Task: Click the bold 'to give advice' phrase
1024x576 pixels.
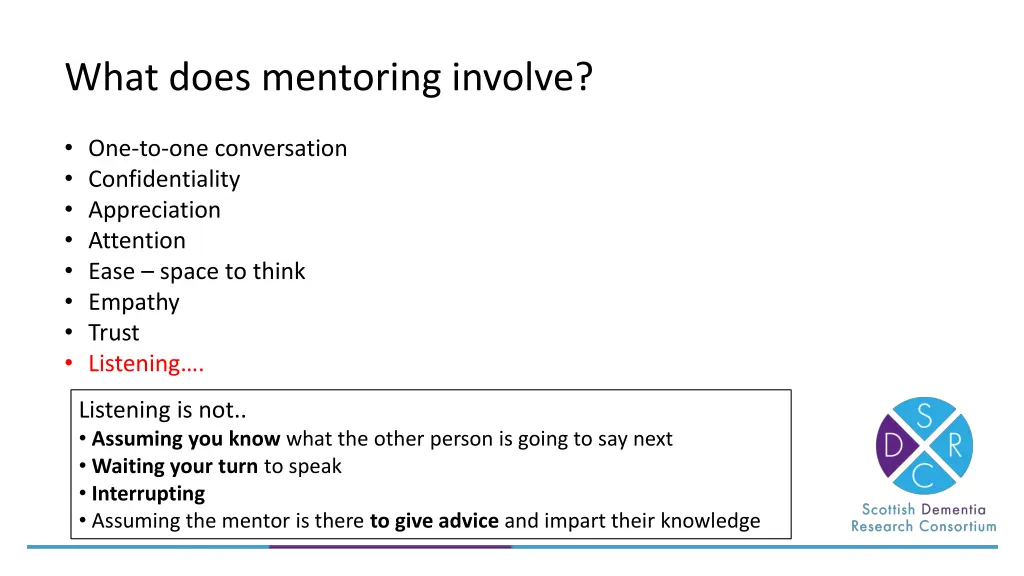Action: (x=434, y=520)
